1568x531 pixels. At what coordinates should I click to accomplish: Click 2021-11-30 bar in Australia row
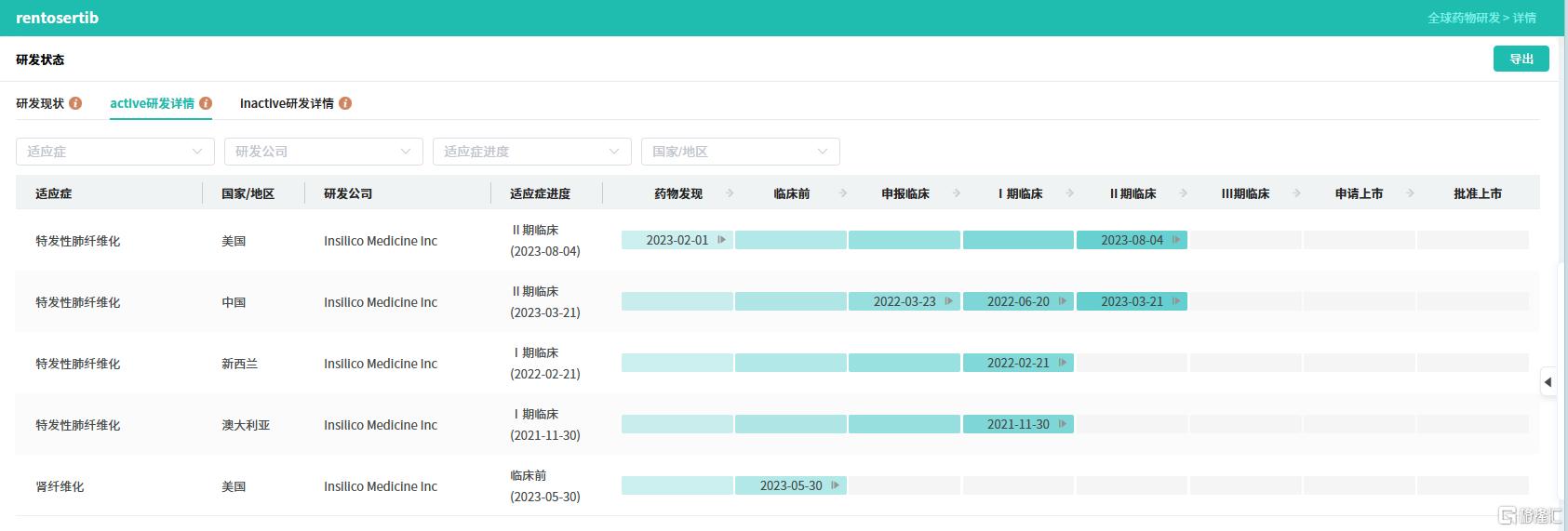coord(1018,424)
